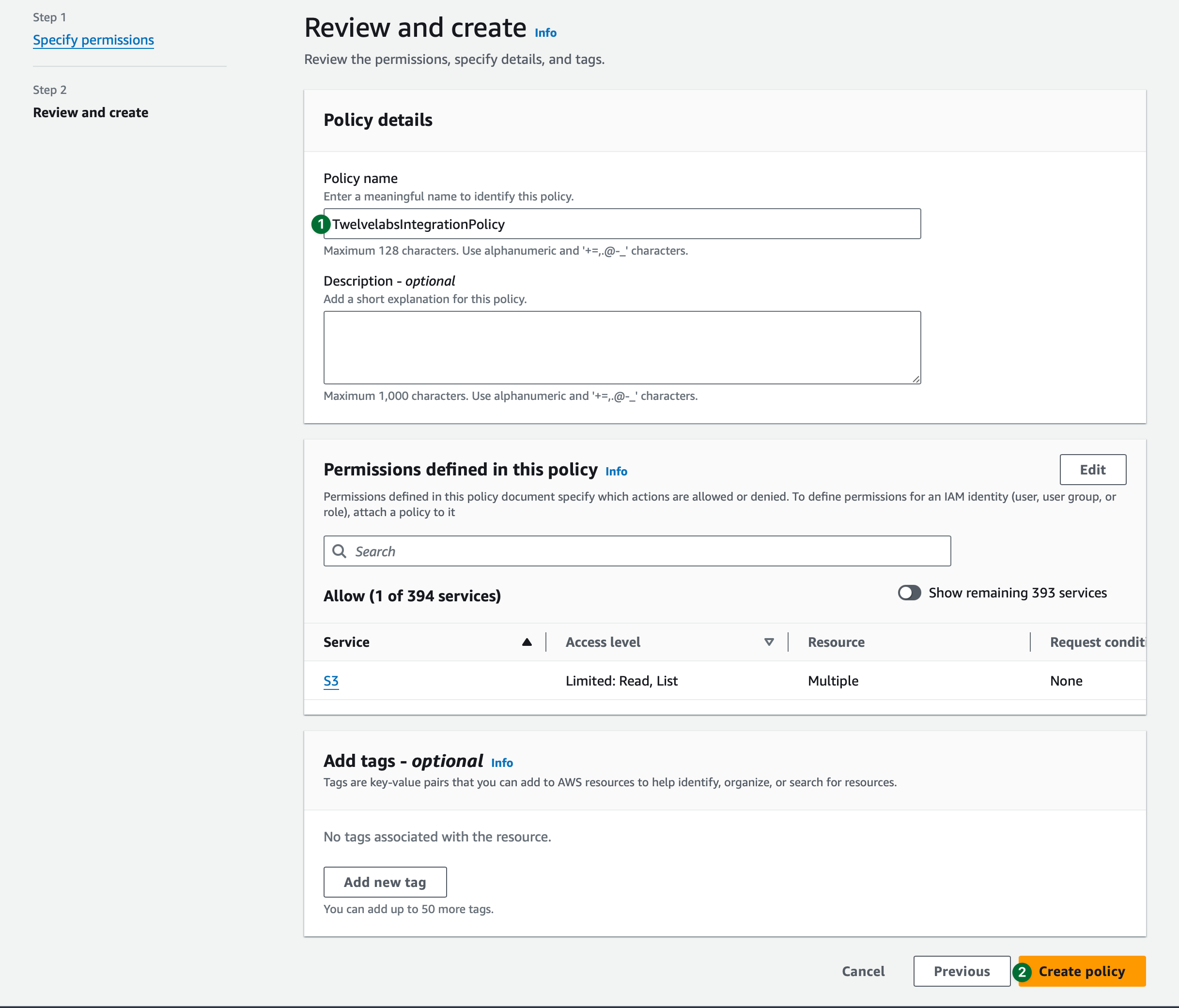The height and width of the screenshot is (1008, 1179).
Task: Click green step 1 marker badge
Action: pyautogui.click(x=321, y=224)
